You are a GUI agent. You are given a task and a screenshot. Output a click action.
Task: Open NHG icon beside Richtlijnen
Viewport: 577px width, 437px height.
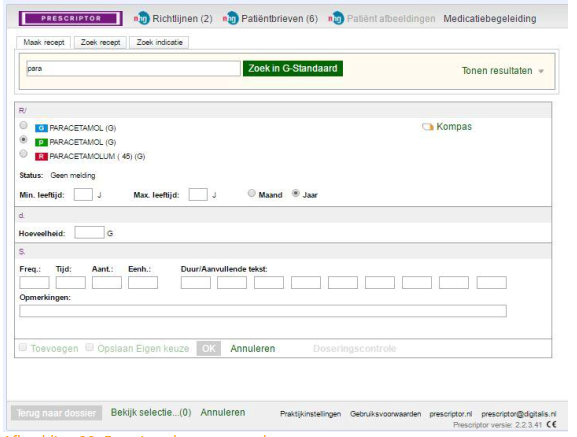(142, 18)
